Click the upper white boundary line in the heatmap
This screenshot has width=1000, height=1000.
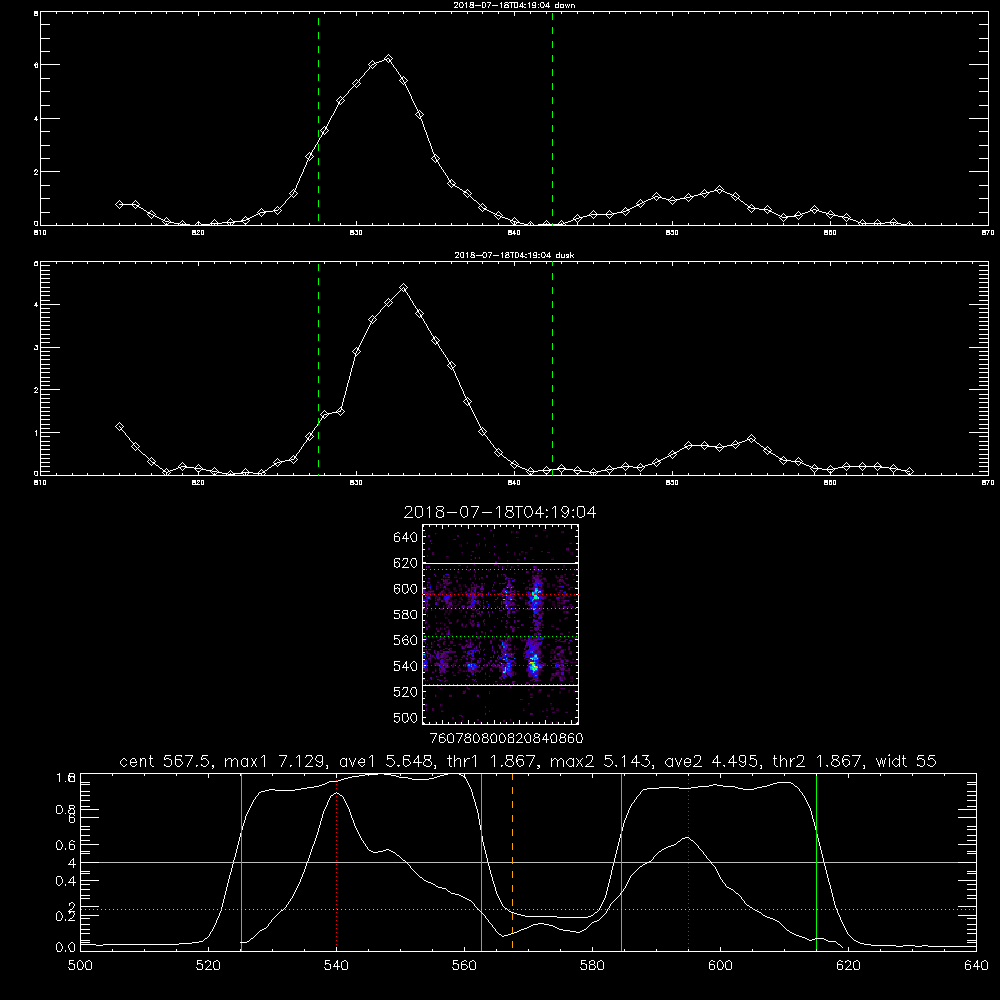coord(501,563)
